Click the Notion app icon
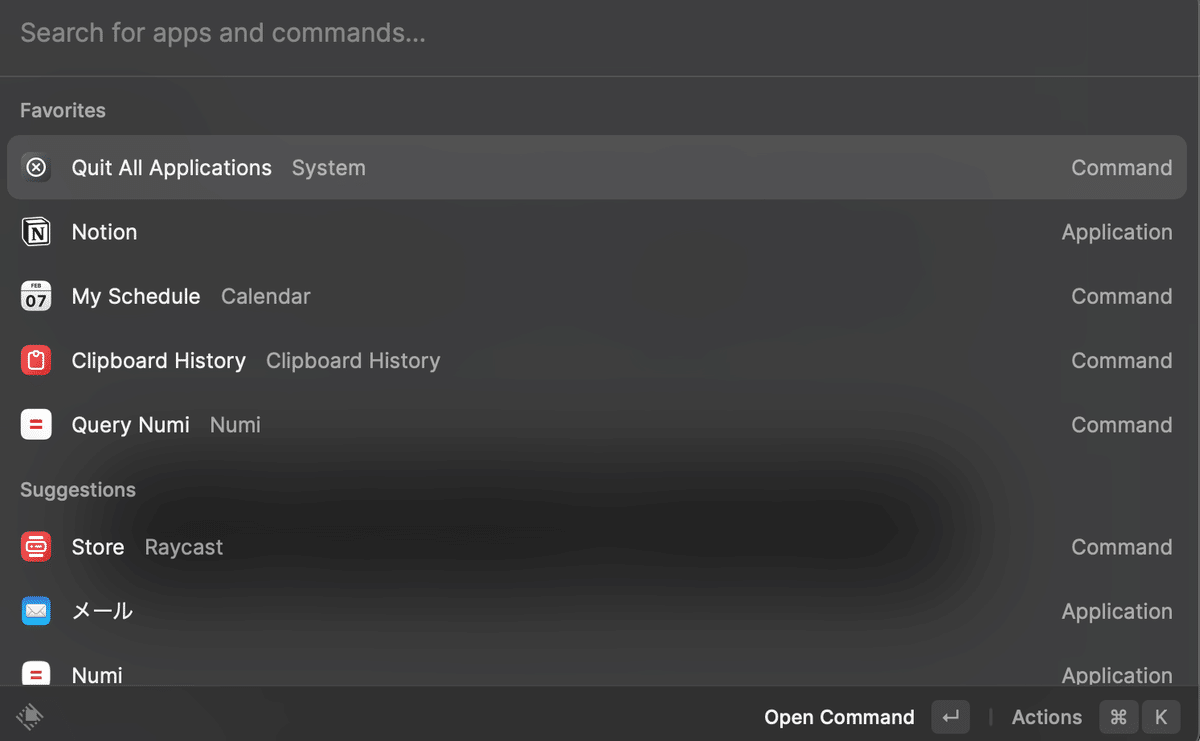Viewport: 1200px width, 741px height. coord(36,232)
